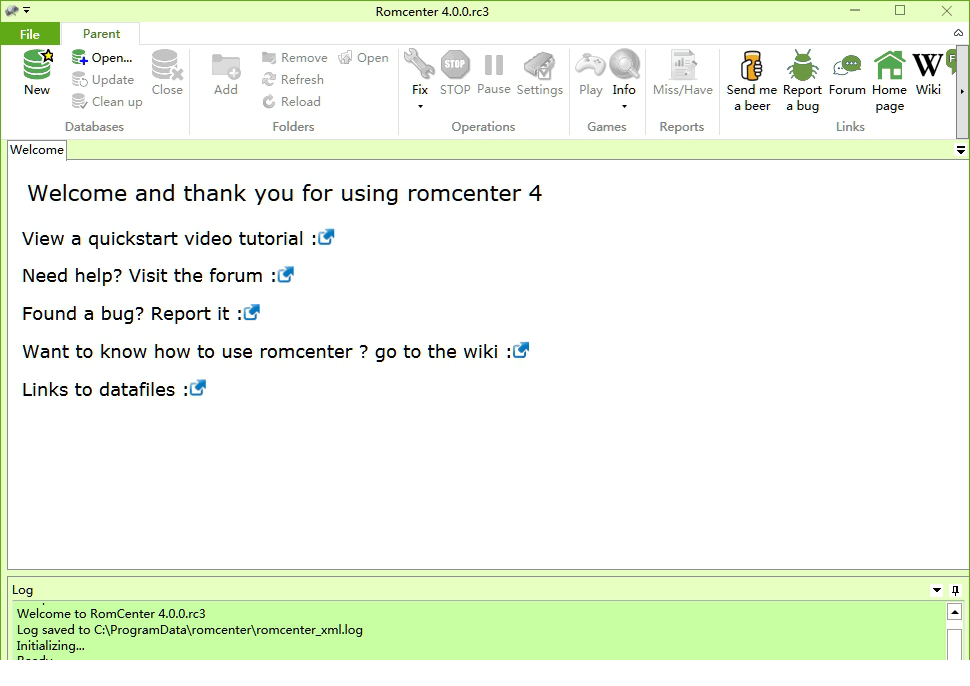Expand ribbon overflow arrow at right edge
Screen dimensions: 970x686
962,91
